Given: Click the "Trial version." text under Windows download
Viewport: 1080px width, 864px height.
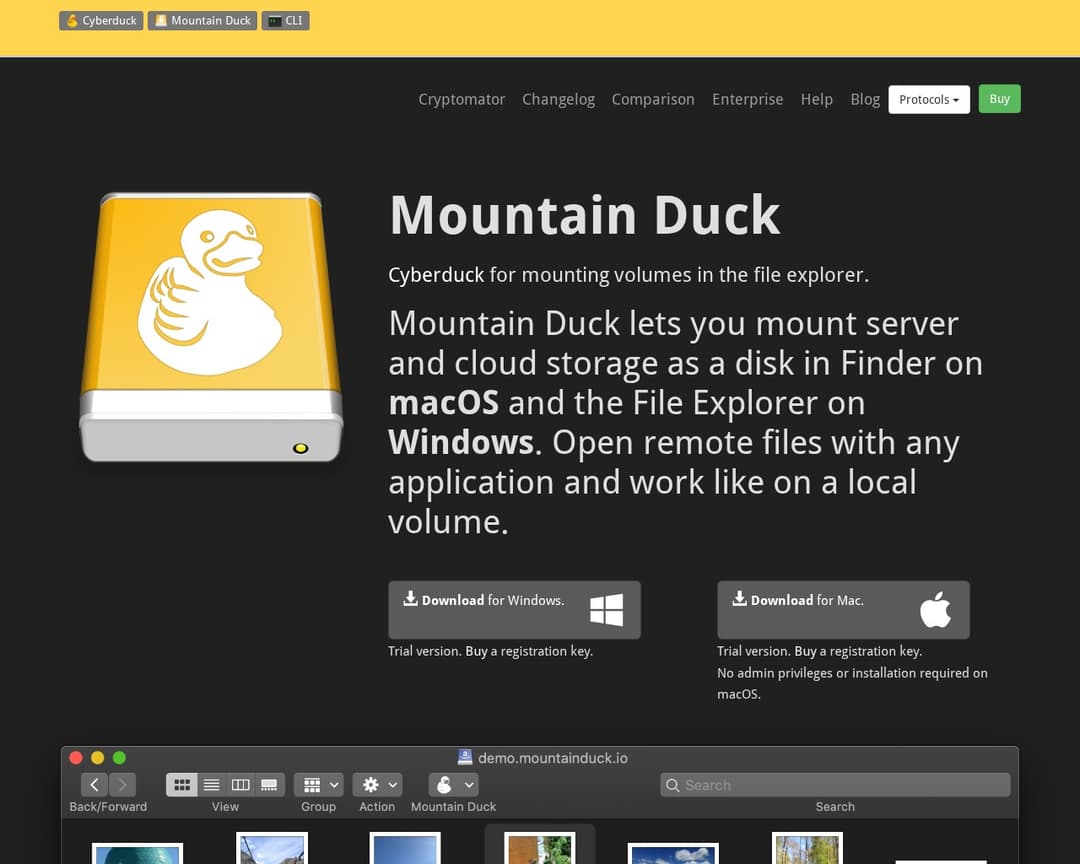Looking at the screenshot, I should [425, 651].
